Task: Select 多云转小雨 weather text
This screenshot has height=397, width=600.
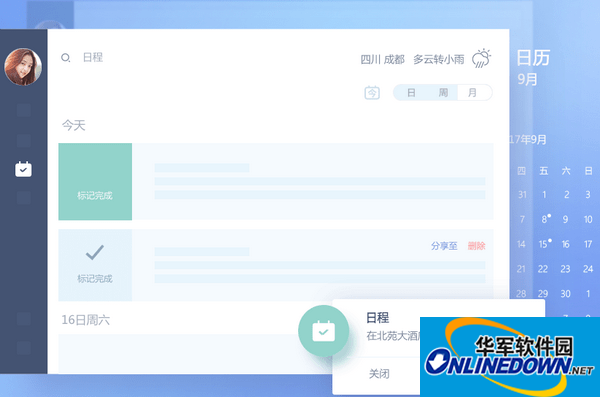Action: click(x=439, y=59)
